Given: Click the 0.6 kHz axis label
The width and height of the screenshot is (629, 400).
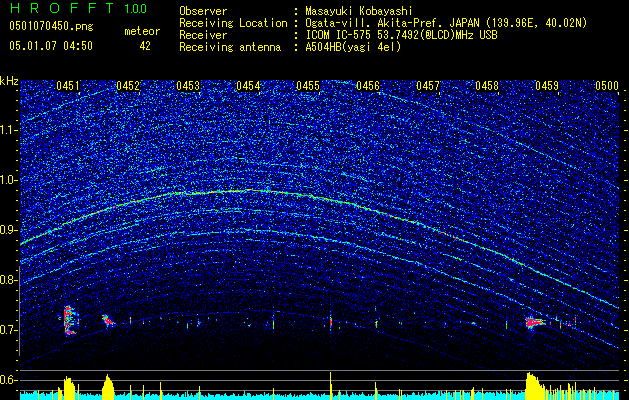Looking at the screenshot, I should pyautogui.click(x=9, y=380).
